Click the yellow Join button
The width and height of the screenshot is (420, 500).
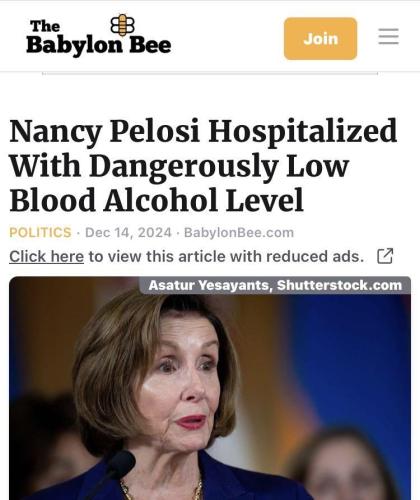click(320, 39)
